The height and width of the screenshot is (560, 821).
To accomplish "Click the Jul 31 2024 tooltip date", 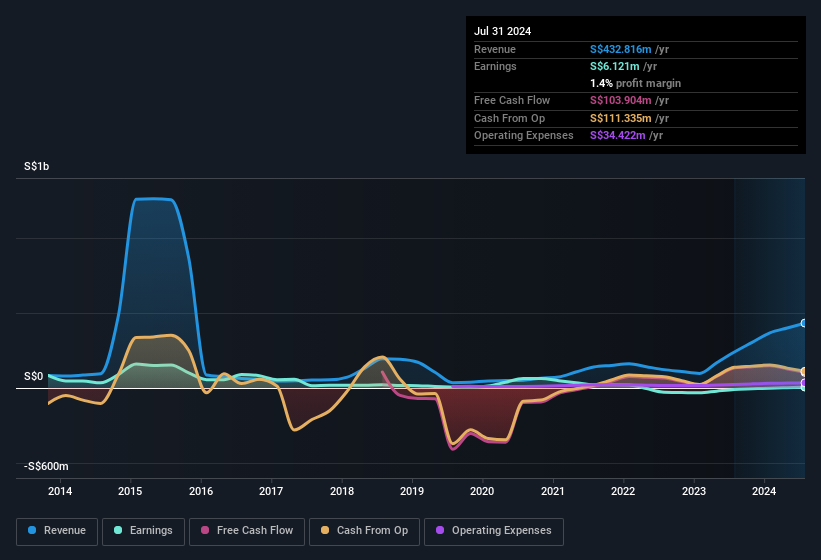I will (x=503, y=31).
